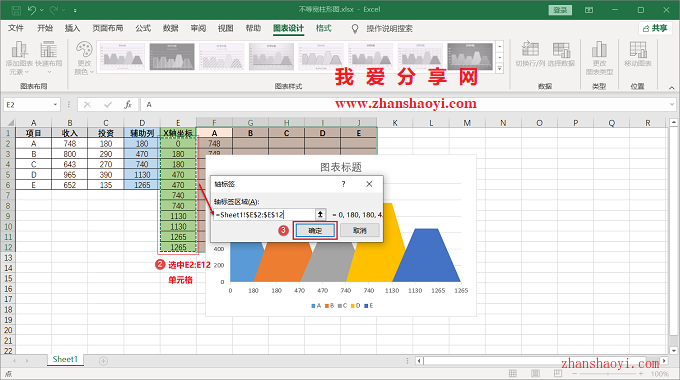680x380 pixels.
Task: Switch to the 开始 ribbon tab
Action: pyautogui.click(x=45, y=28)
